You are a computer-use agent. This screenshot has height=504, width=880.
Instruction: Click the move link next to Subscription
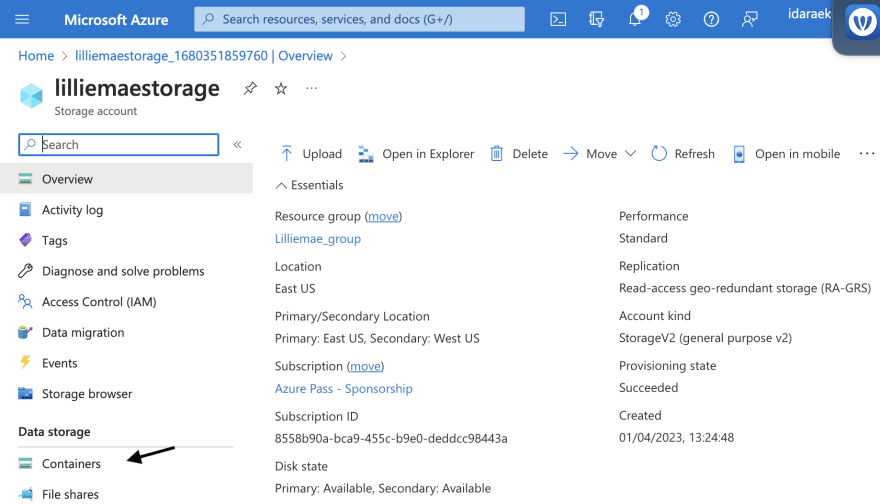coord(365,366)
